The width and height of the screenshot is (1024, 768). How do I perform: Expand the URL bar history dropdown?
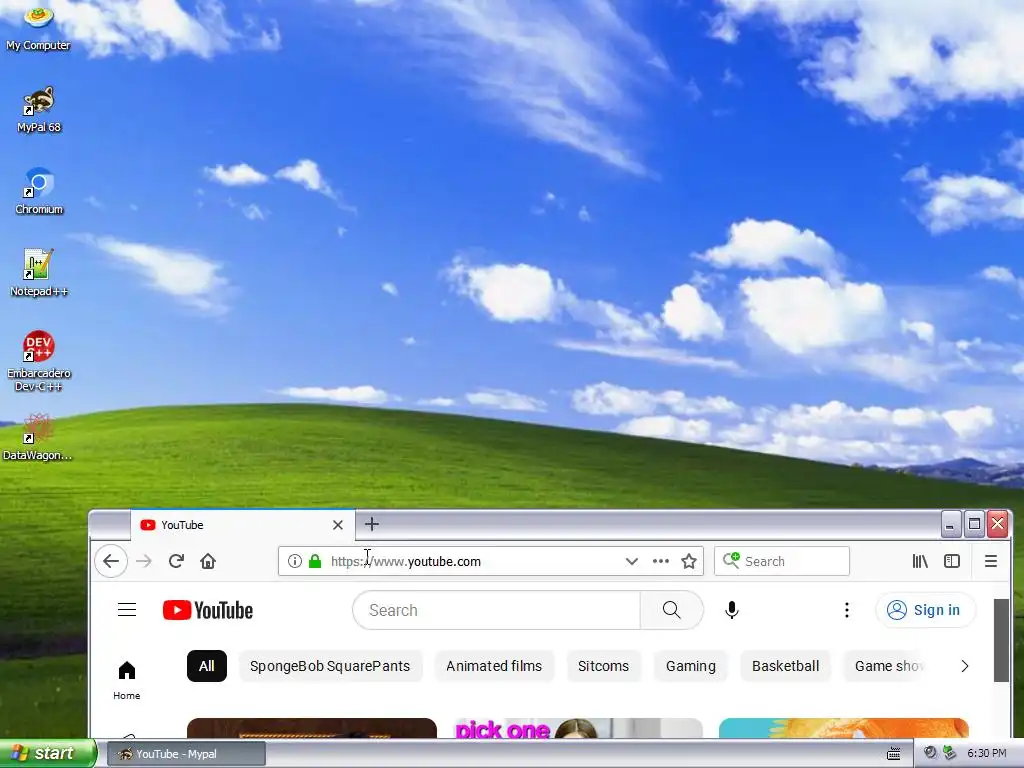[x=631, y=561]
